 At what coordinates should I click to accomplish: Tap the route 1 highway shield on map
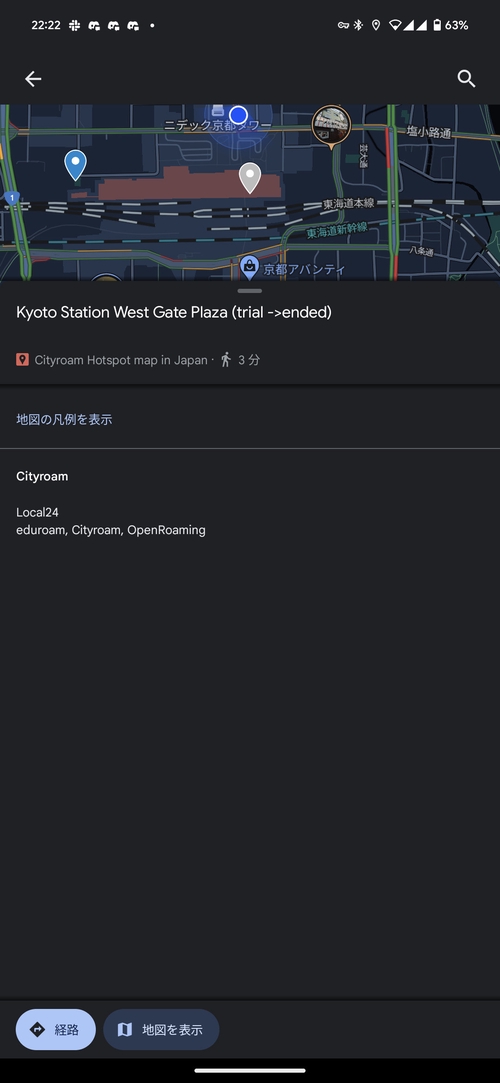(x=10, y=198)
